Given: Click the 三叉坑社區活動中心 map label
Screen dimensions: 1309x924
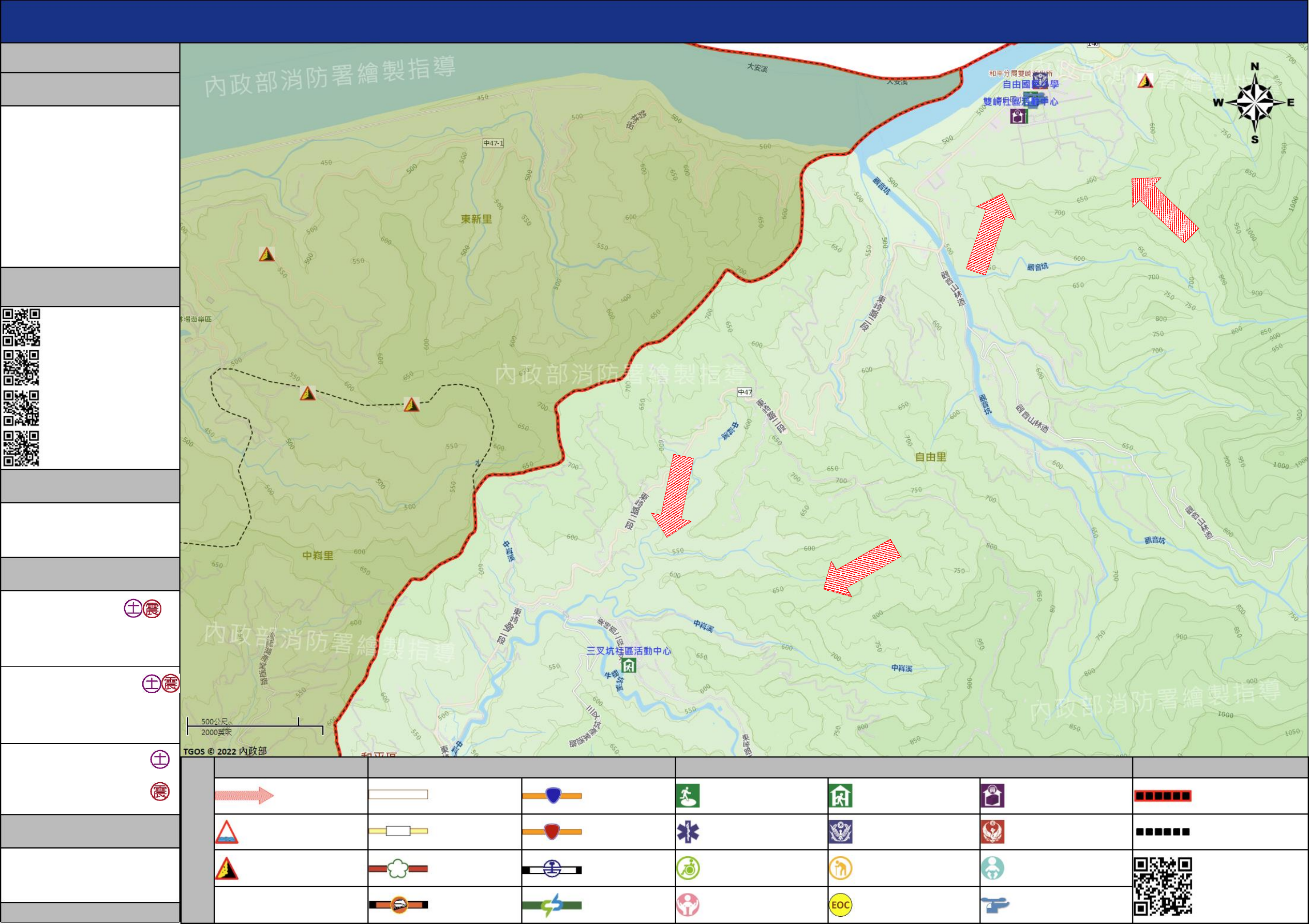Looking at the screenshot, I should [629, 651].
